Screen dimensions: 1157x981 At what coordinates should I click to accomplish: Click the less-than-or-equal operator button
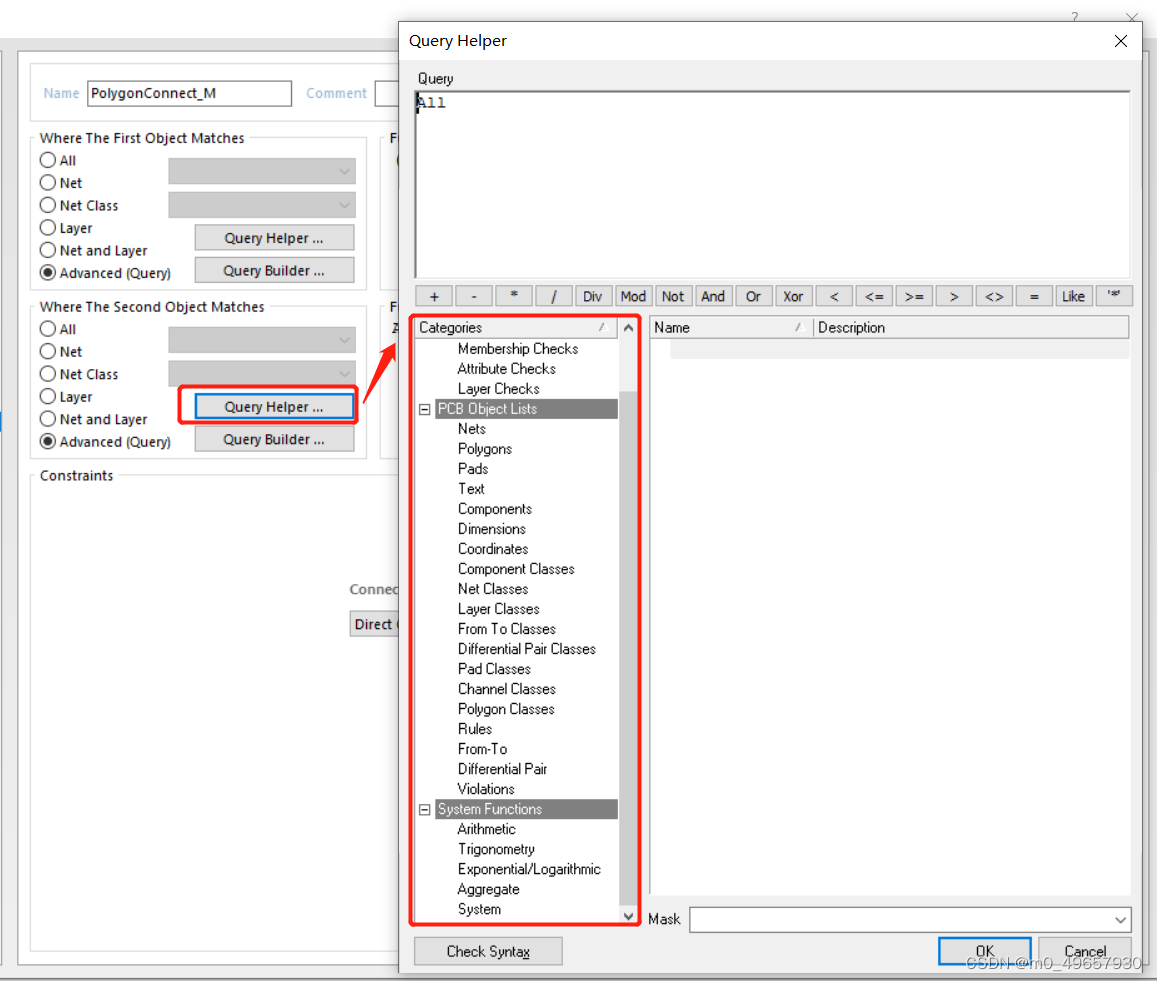(874, 296)
